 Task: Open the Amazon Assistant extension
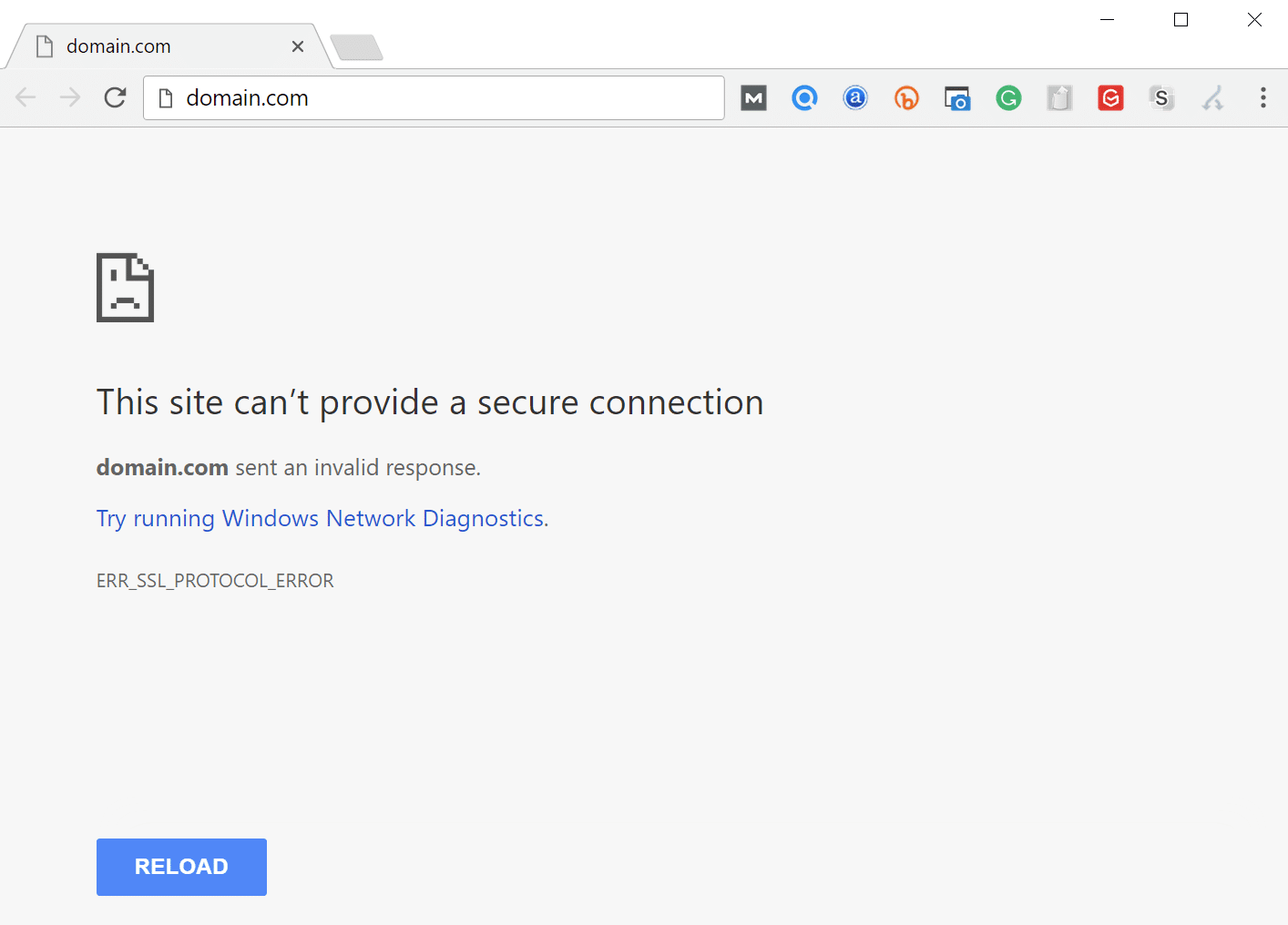[x=855, y=97]
